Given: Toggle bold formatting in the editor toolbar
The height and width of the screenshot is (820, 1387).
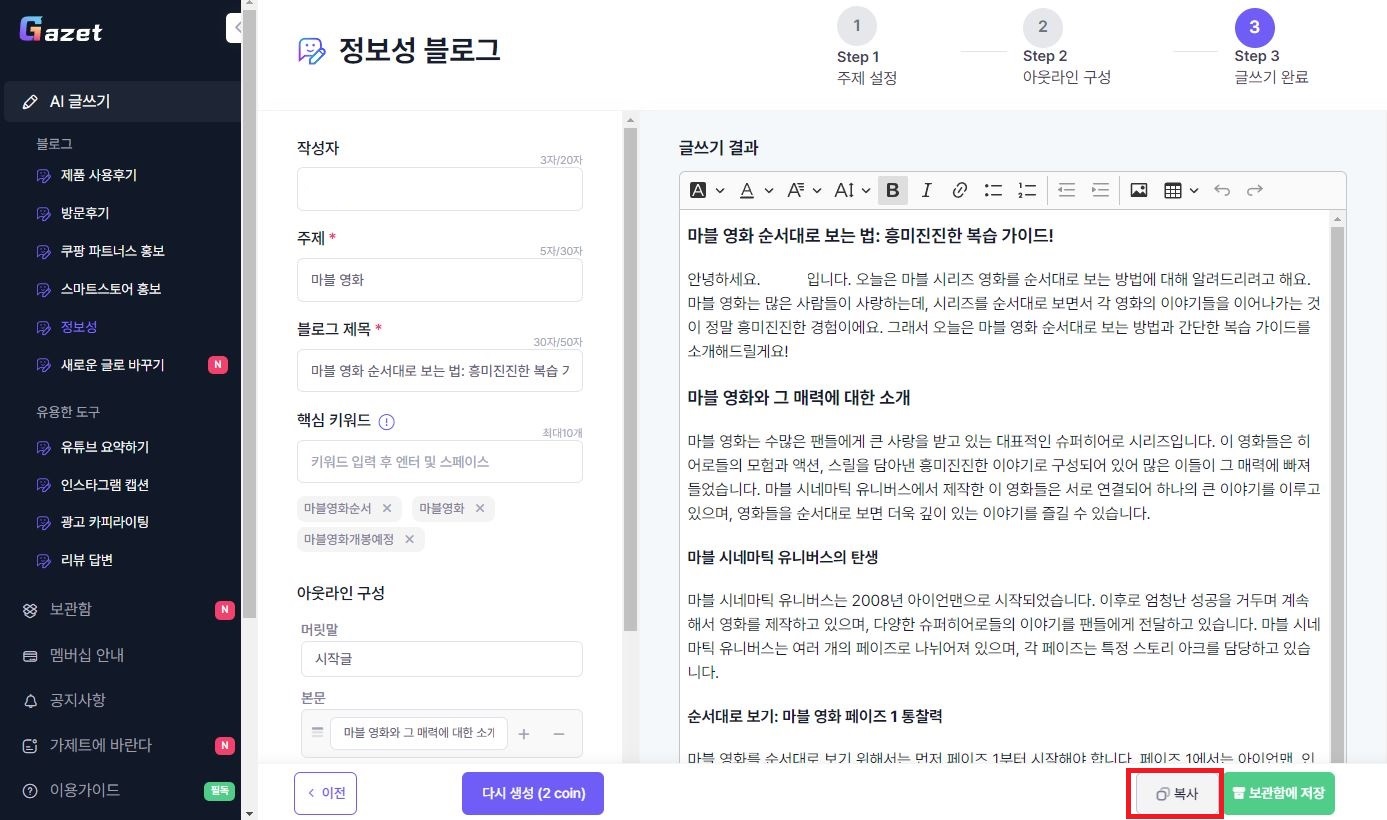Looking at the screenshot, I should (893, 190).
